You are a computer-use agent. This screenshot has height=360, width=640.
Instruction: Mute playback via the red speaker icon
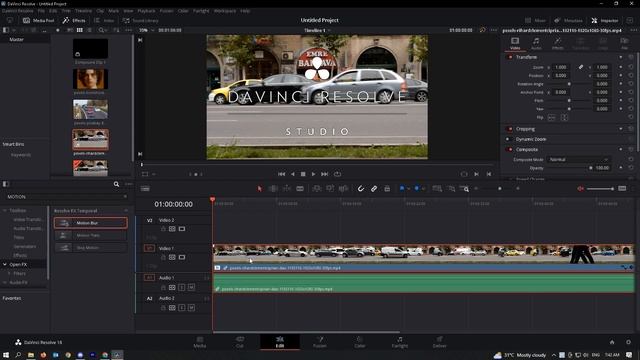(580, 189)
